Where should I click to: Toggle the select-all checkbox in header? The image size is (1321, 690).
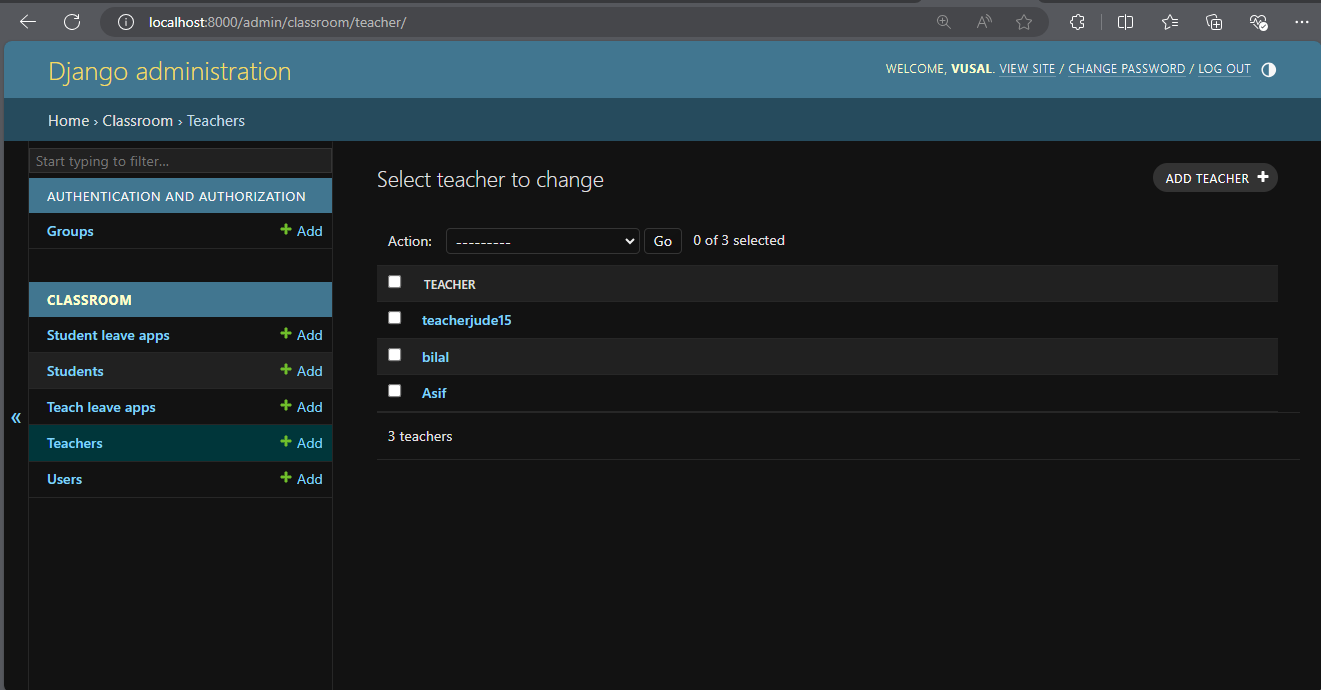tap(394, 282)
